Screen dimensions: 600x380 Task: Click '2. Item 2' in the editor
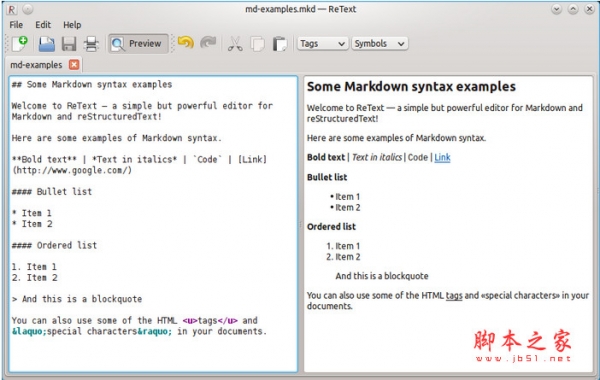34,277
